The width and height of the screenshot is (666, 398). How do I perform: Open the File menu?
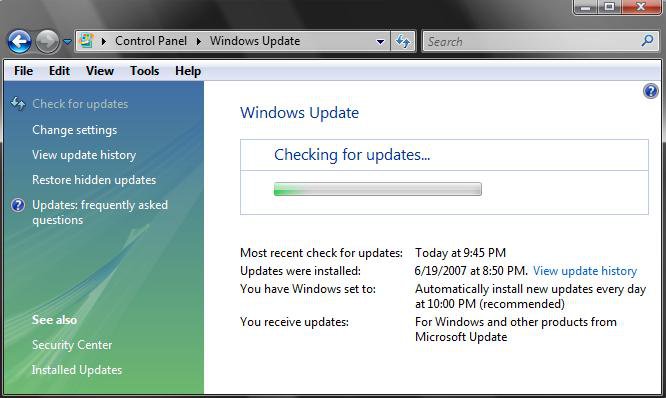[23, 71]
